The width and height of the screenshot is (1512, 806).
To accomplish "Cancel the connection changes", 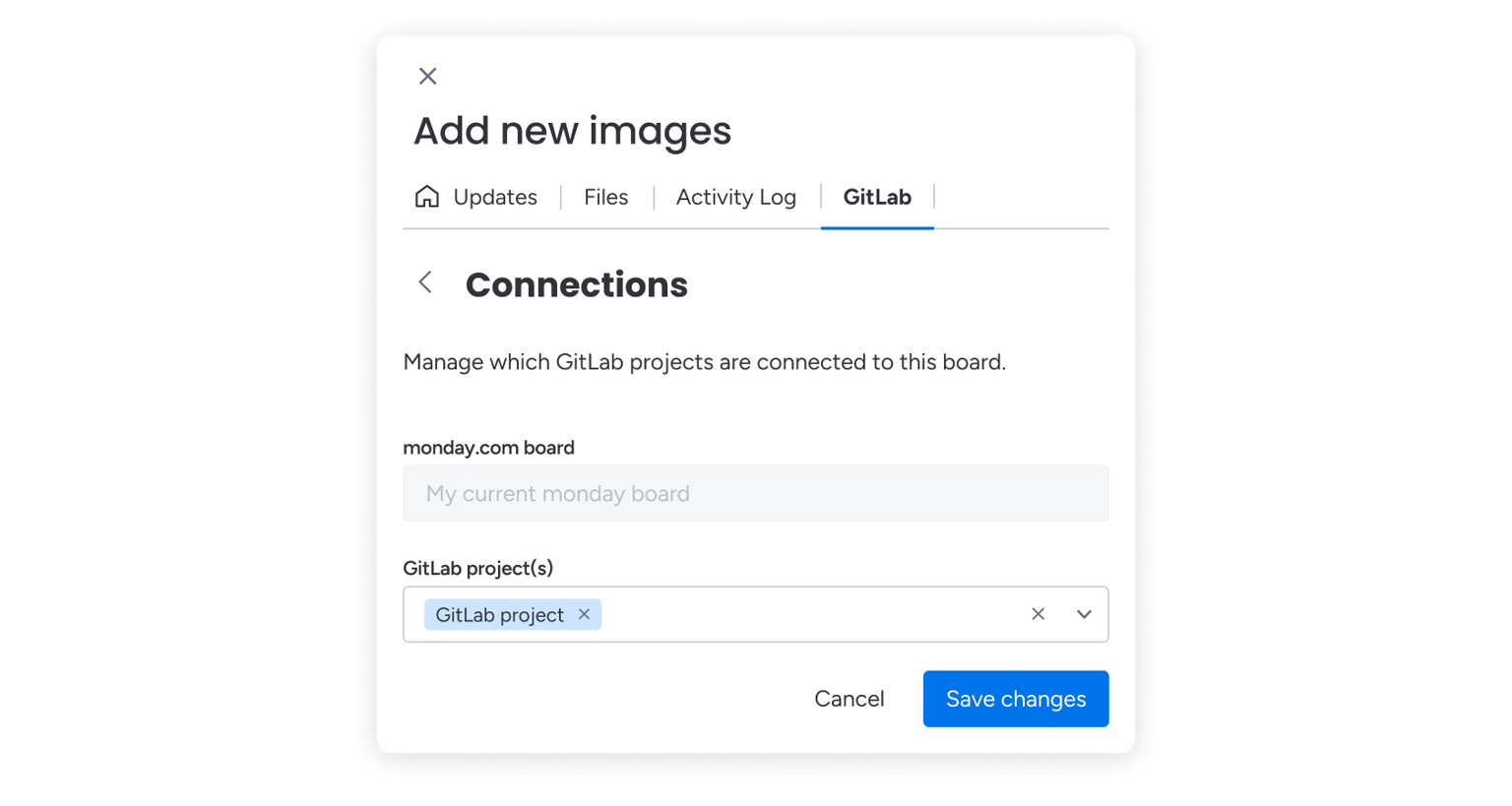I will pyautogui.click(x=849, y=699).
